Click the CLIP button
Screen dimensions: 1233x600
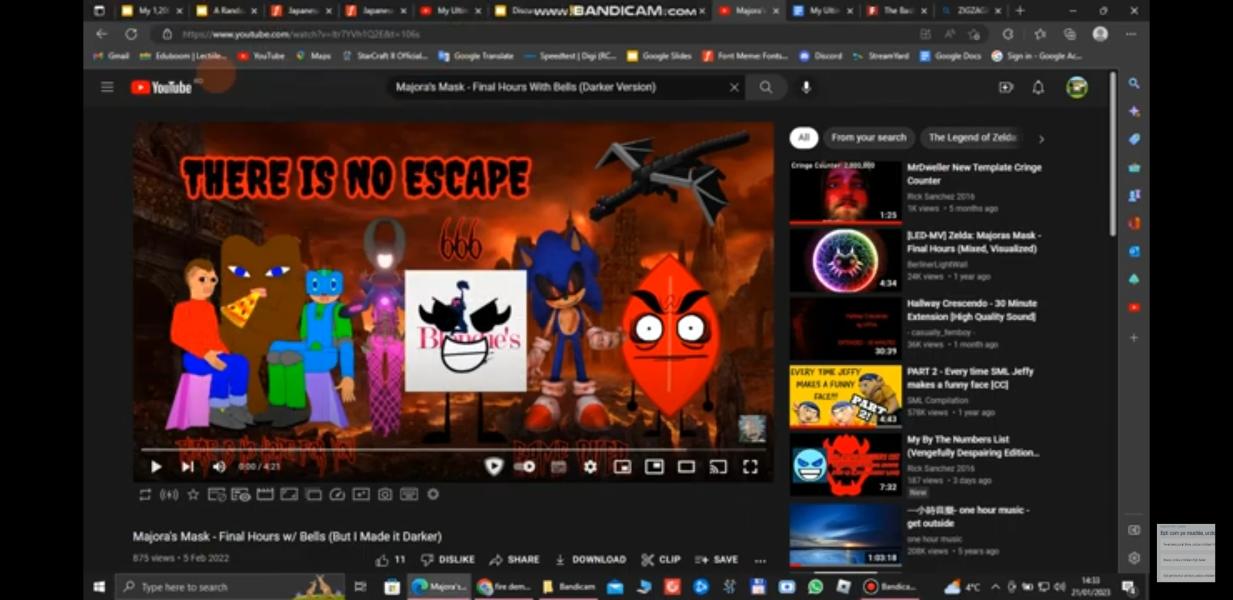click(661, 560)
